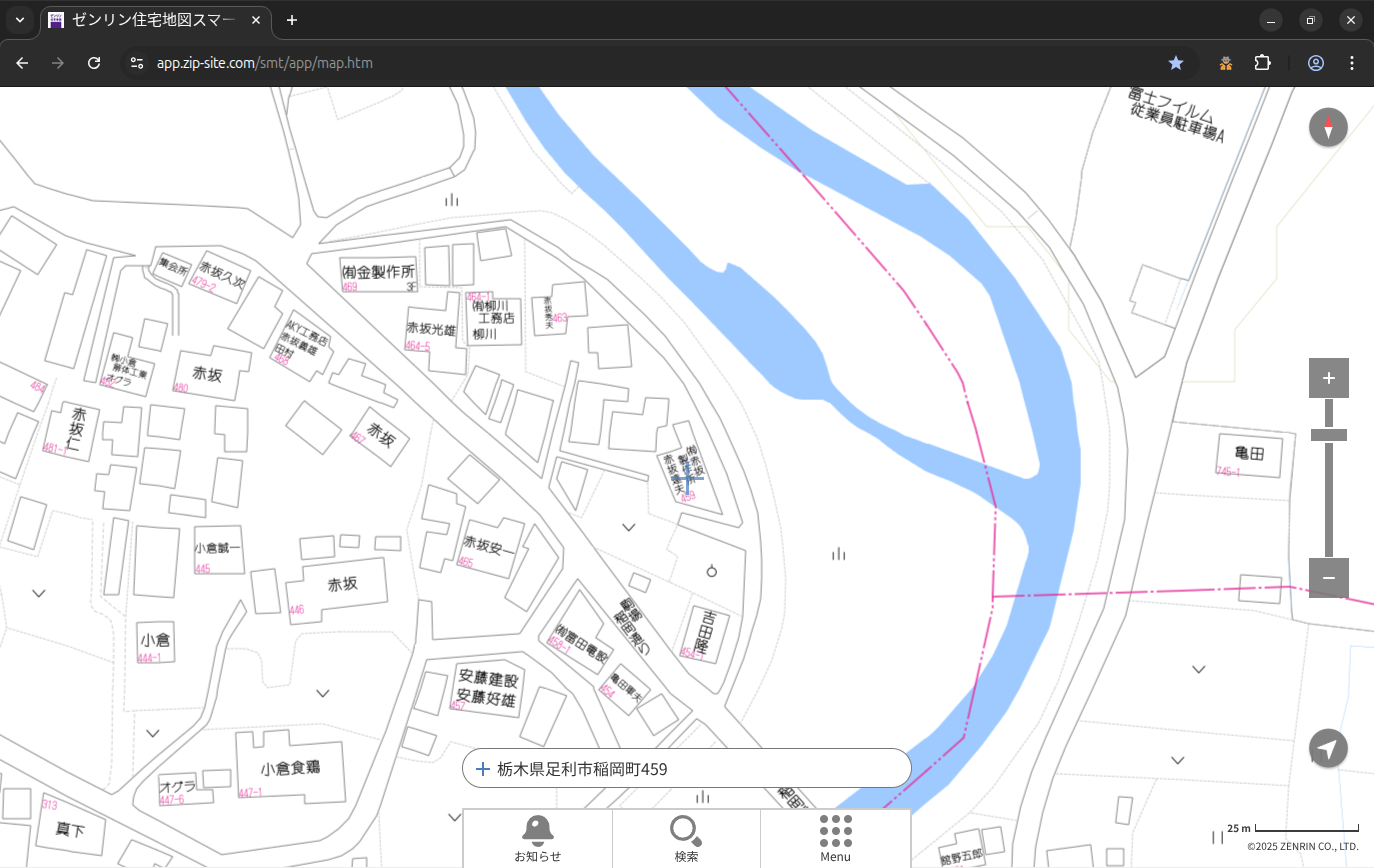
Task: Expand the tab search dropdown arrow
Action: tap(19, 20)
